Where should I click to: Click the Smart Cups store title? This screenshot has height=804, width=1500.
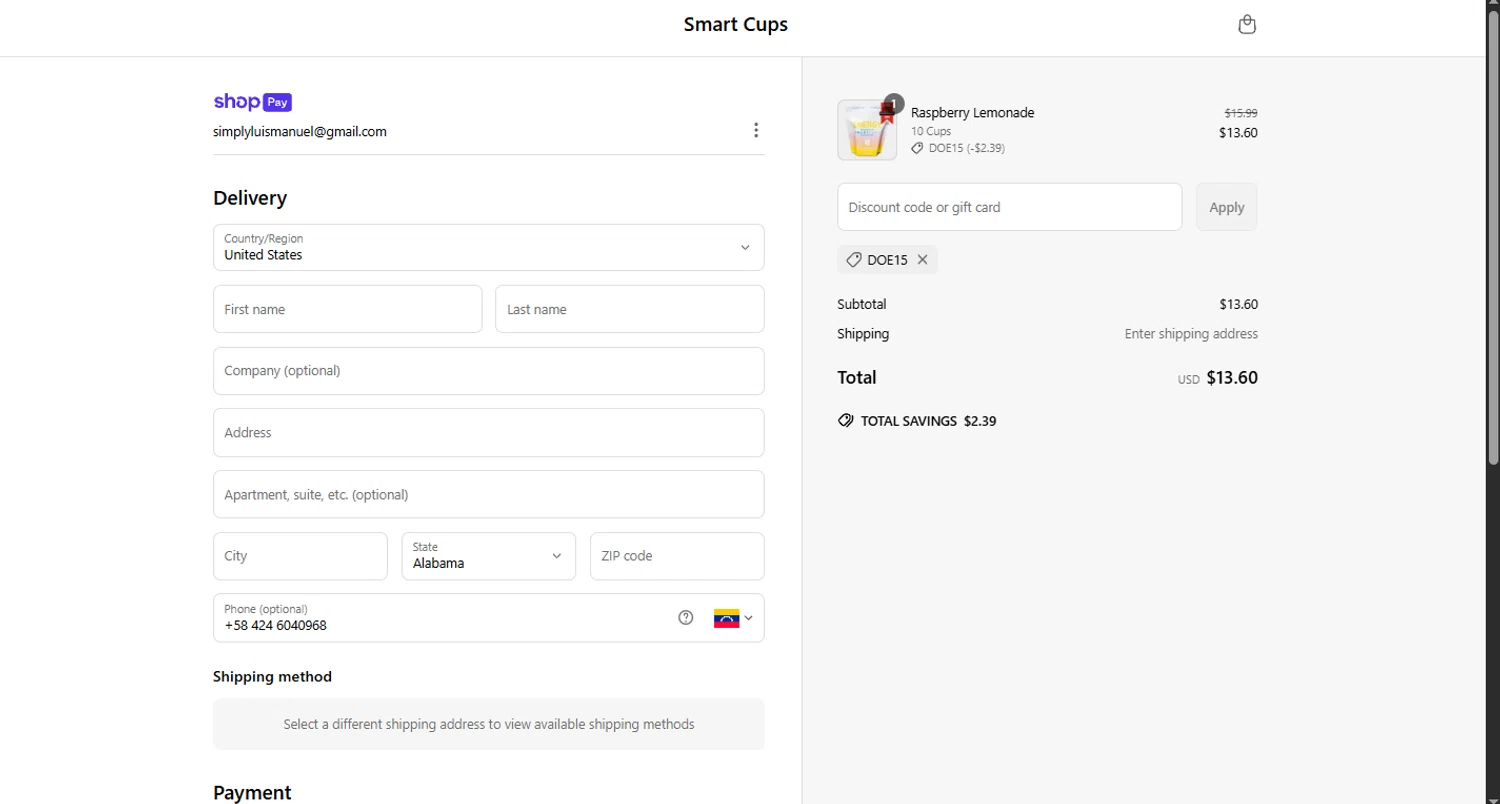[x=736, y=25]
